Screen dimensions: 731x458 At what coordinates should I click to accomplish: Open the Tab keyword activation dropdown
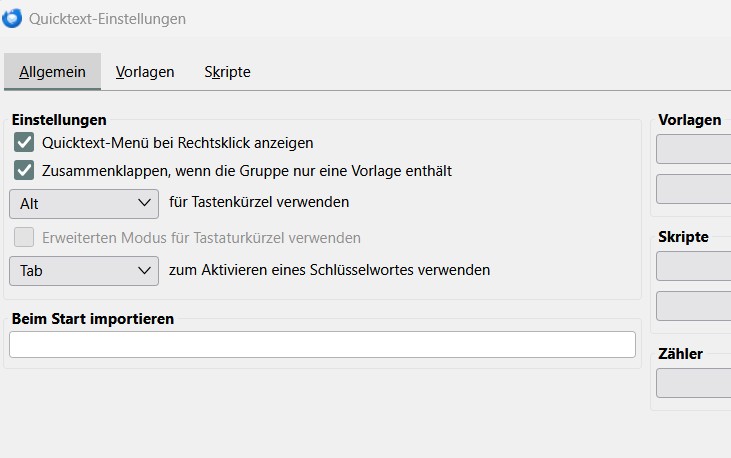pos(83,270)
